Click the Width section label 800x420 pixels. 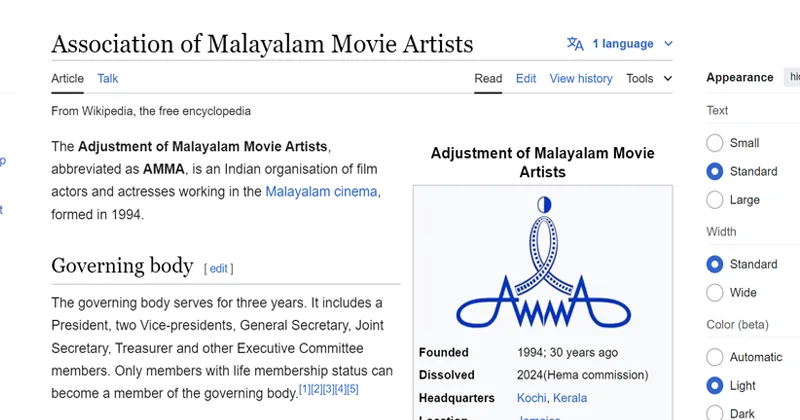(x=721, y=232)
